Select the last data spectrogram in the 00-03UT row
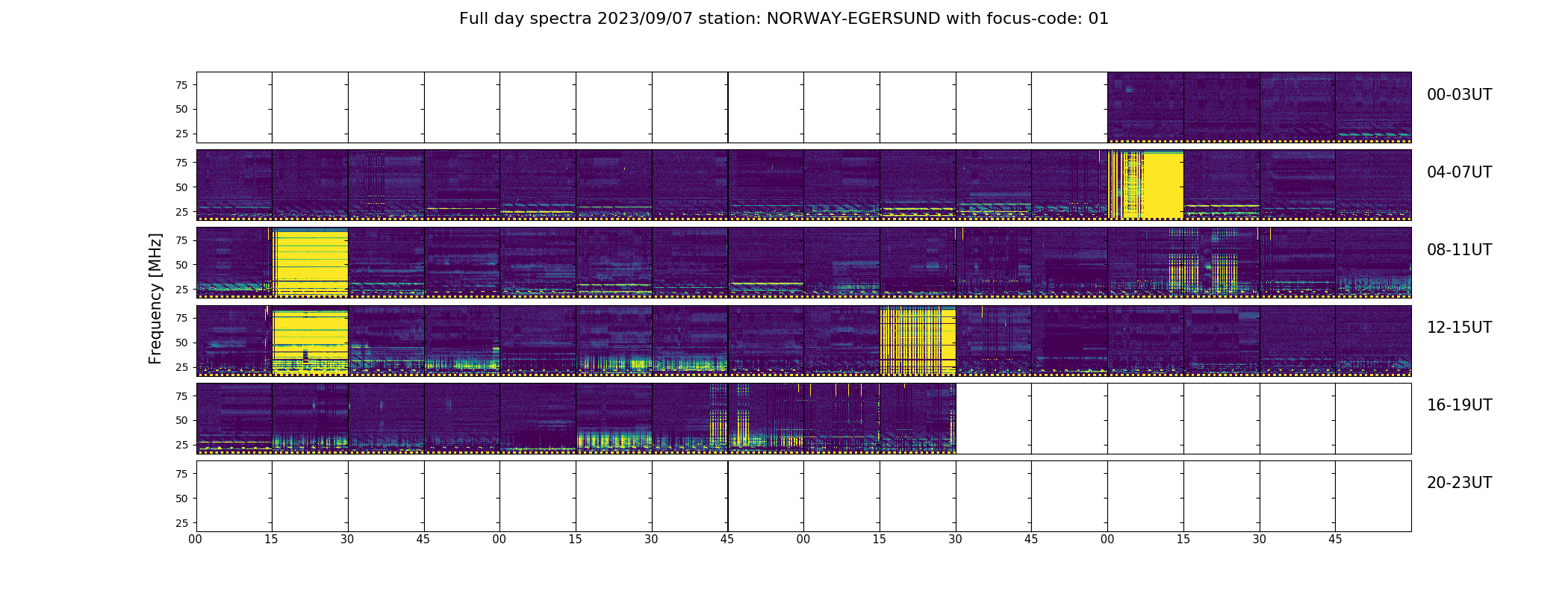This screenshot has width=1568, height=597. pyautogui.click(x=1373, y=107)
